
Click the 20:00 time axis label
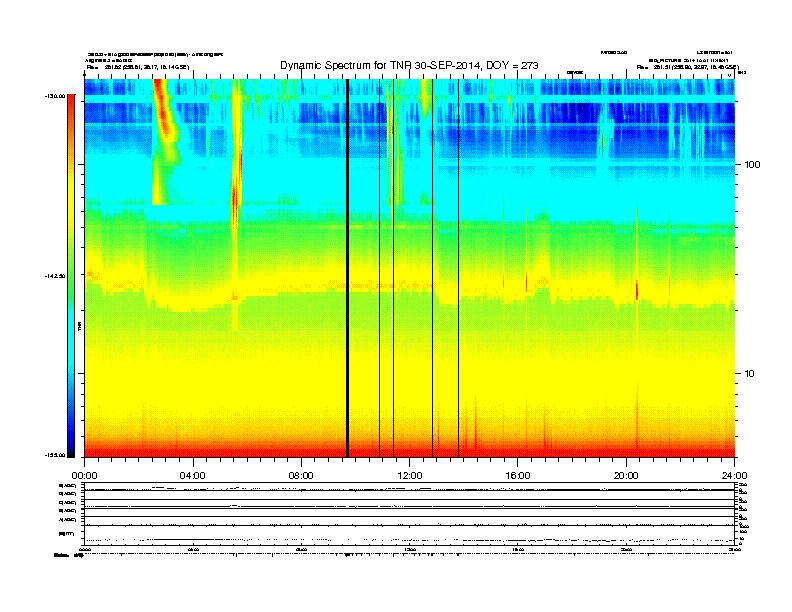click(626, 476)
